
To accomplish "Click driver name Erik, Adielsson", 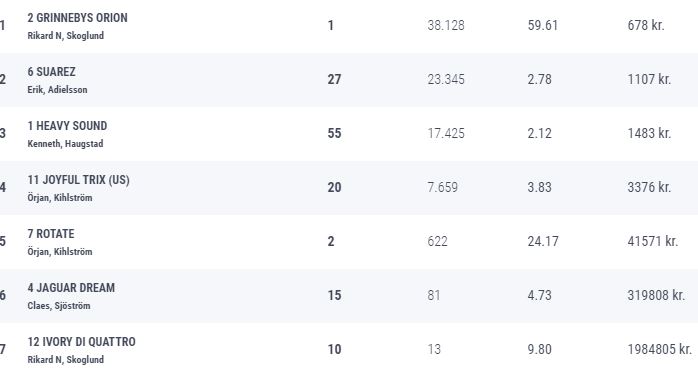I will [57, 90].
